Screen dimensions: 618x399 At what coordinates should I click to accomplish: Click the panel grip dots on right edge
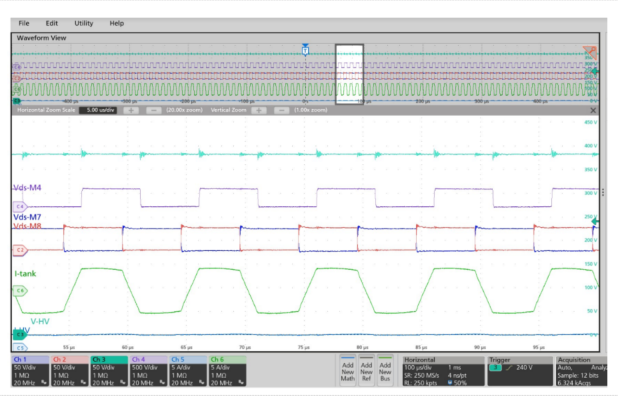pos(603,192)
